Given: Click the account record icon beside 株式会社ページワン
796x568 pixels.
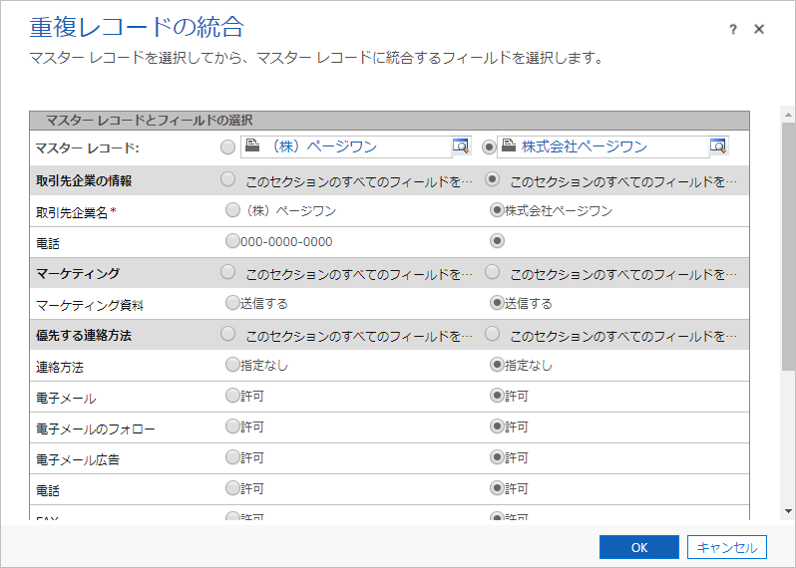Looking at the screenshot, I should pyautogui.click(x=508, y=147).
